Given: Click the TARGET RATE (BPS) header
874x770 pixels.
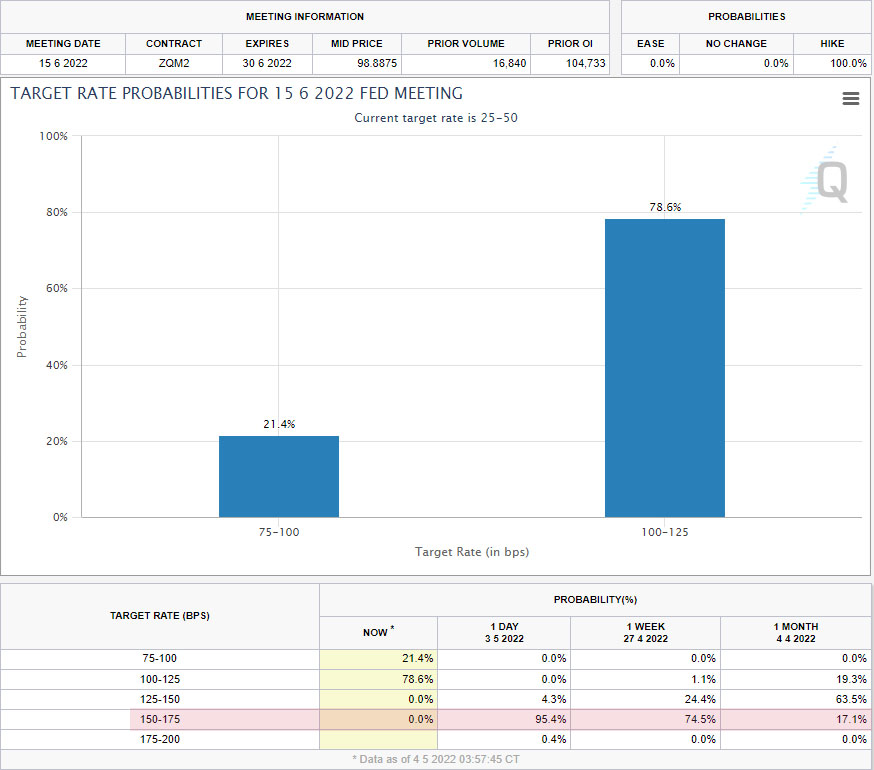Looking at the screenshot, I should click(x=160, y=616).
